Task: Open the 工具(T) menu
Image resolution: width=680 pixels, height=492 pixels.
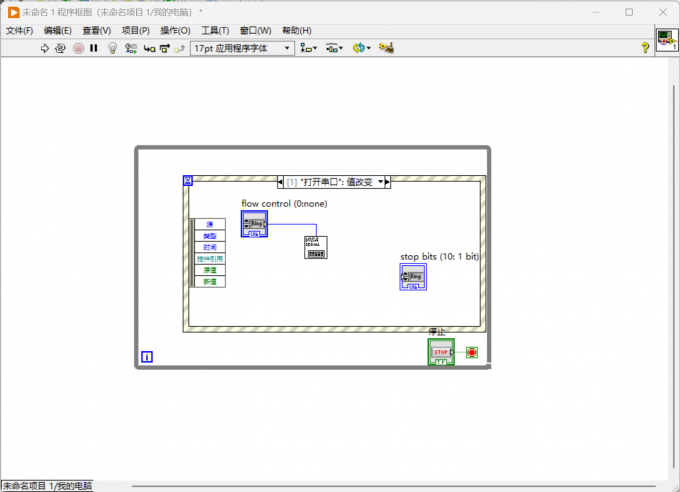Action: tap(215, 31)
